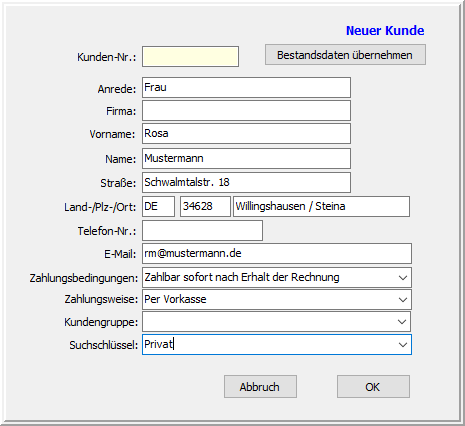Screen dimensions: 465x426
Task: Cancel the dialog with Abbruch
Action: (x=260, y=387)
